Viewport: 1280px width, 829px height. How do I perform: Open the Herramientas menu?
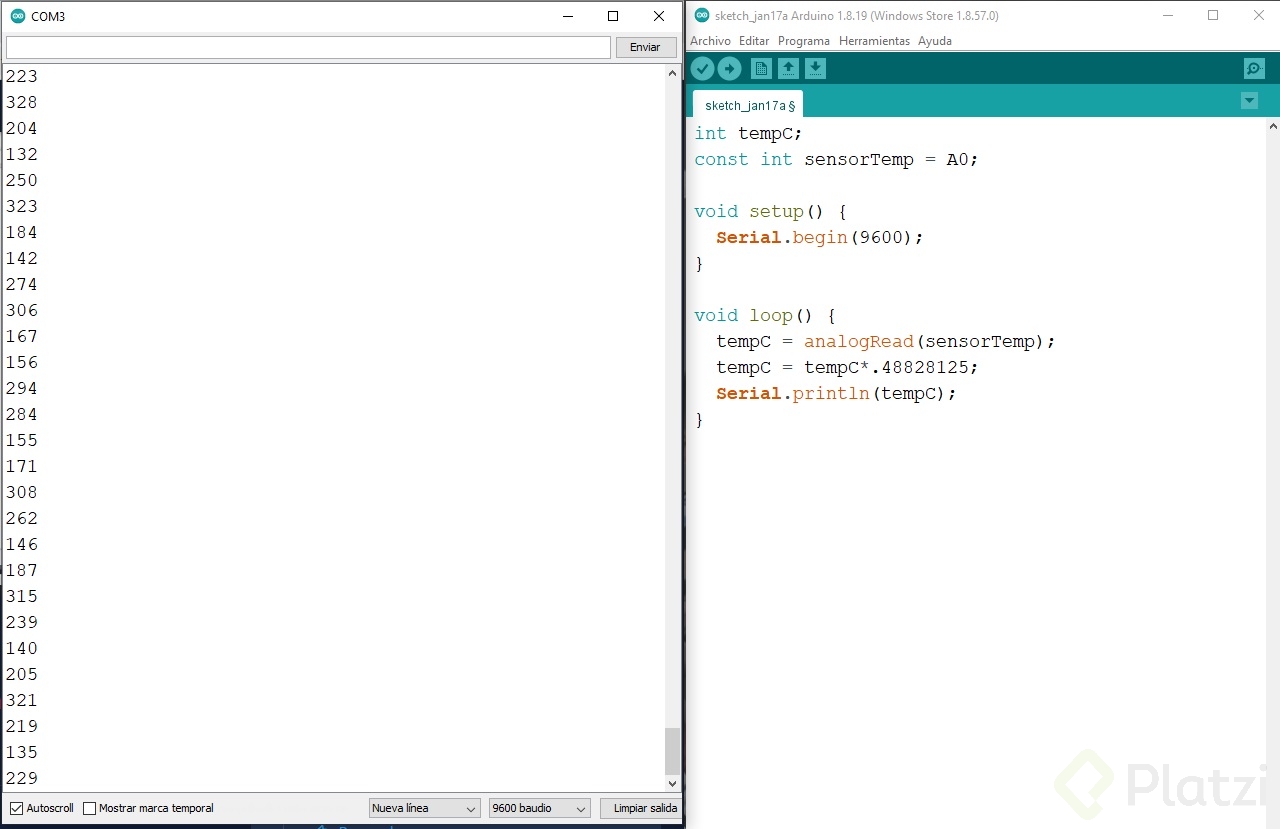(874, 41)
